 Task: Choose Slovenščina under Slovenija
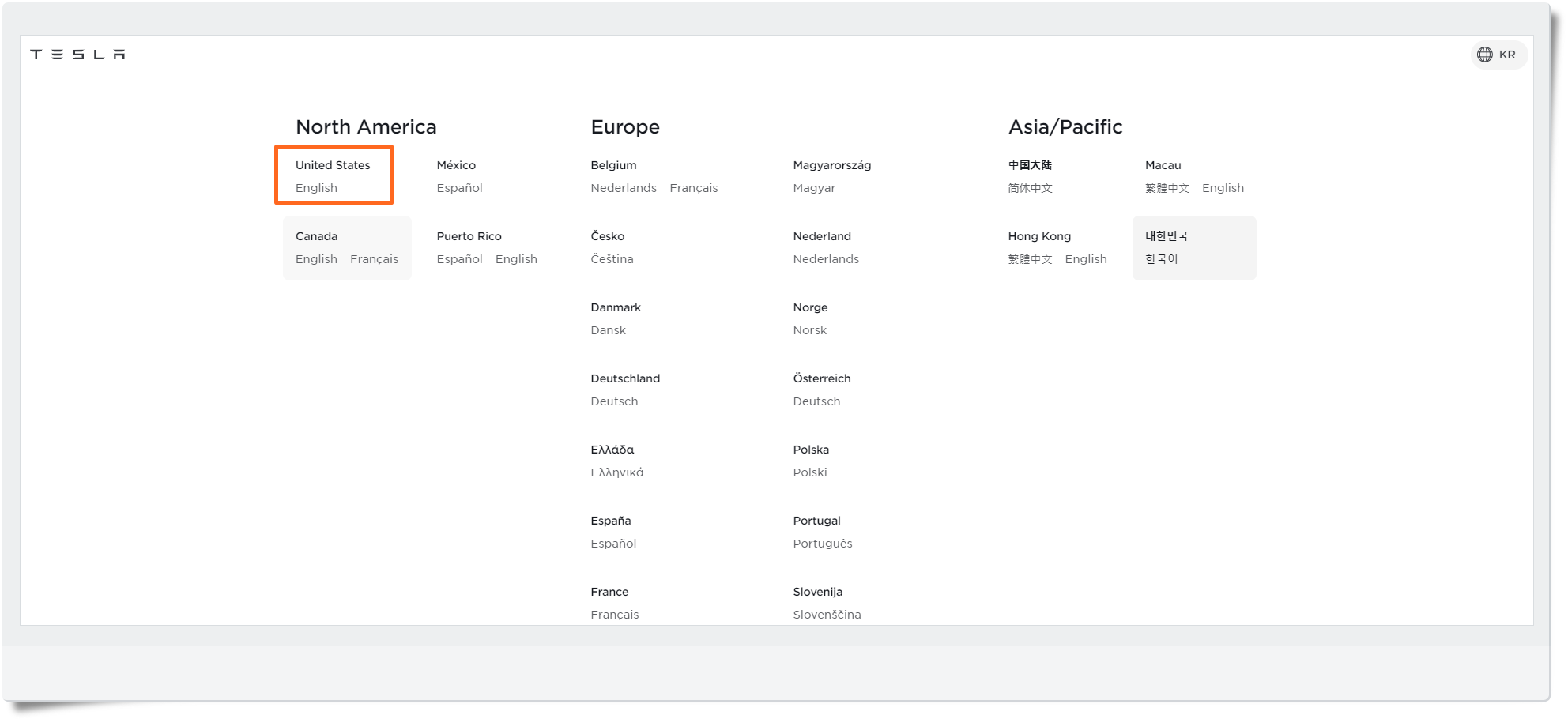pos(827,615)
